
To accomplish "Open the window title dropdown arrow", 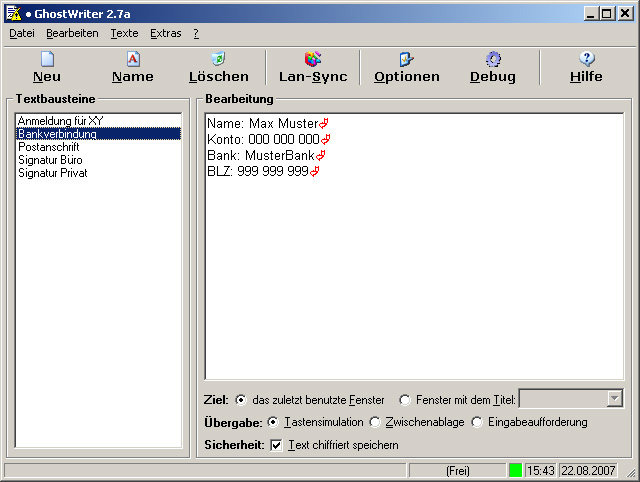I will point(614,398).
